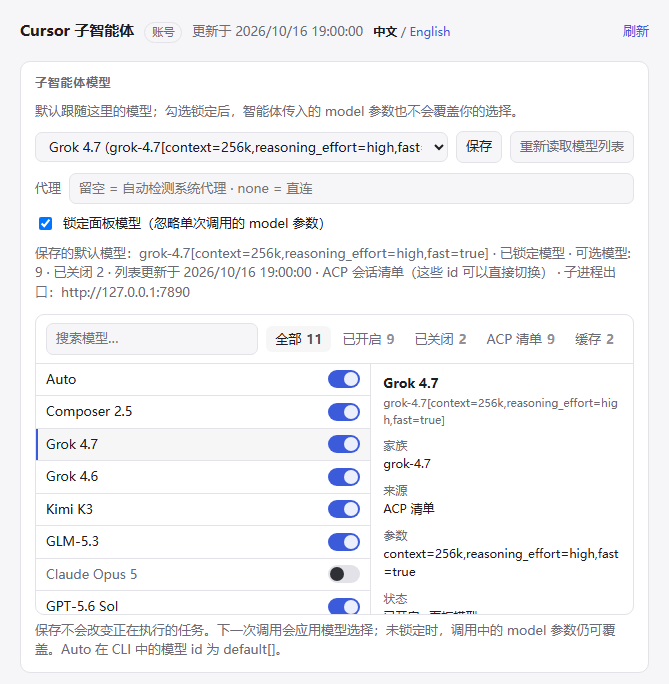Image resolution: width=669 pixels, height=684 pixels.
Task: Click the 账号 badge
Action: (x=163, y=32)
